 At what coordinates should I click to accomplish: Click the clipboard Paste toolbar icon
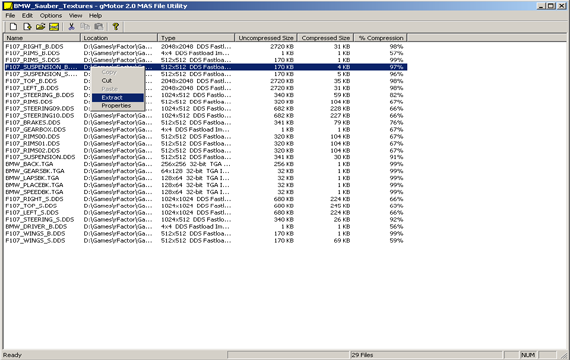point(98,27)
